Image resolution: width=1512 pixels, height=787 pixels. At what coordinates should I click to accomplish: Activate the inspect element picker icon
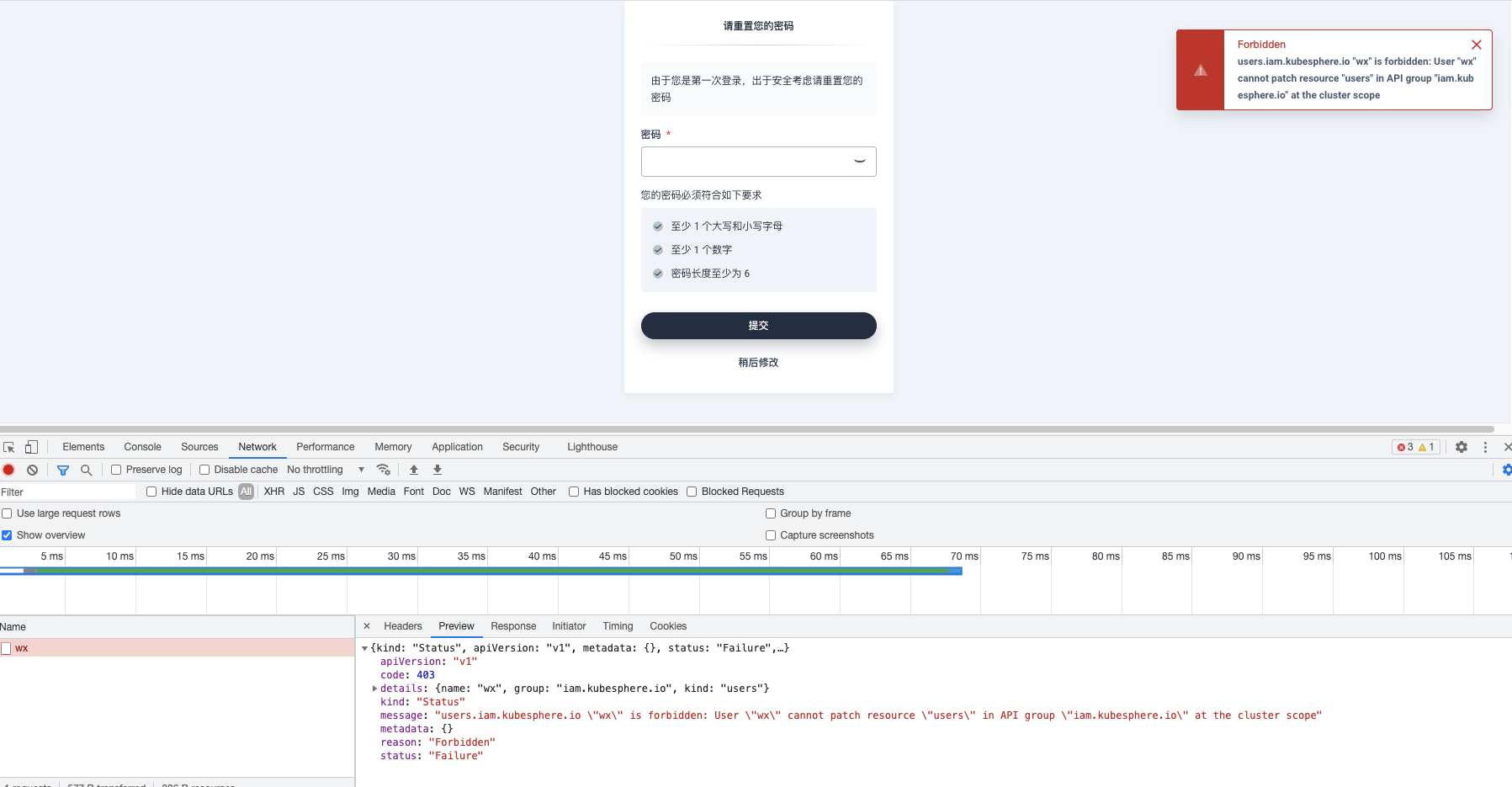tap(9, 447)
